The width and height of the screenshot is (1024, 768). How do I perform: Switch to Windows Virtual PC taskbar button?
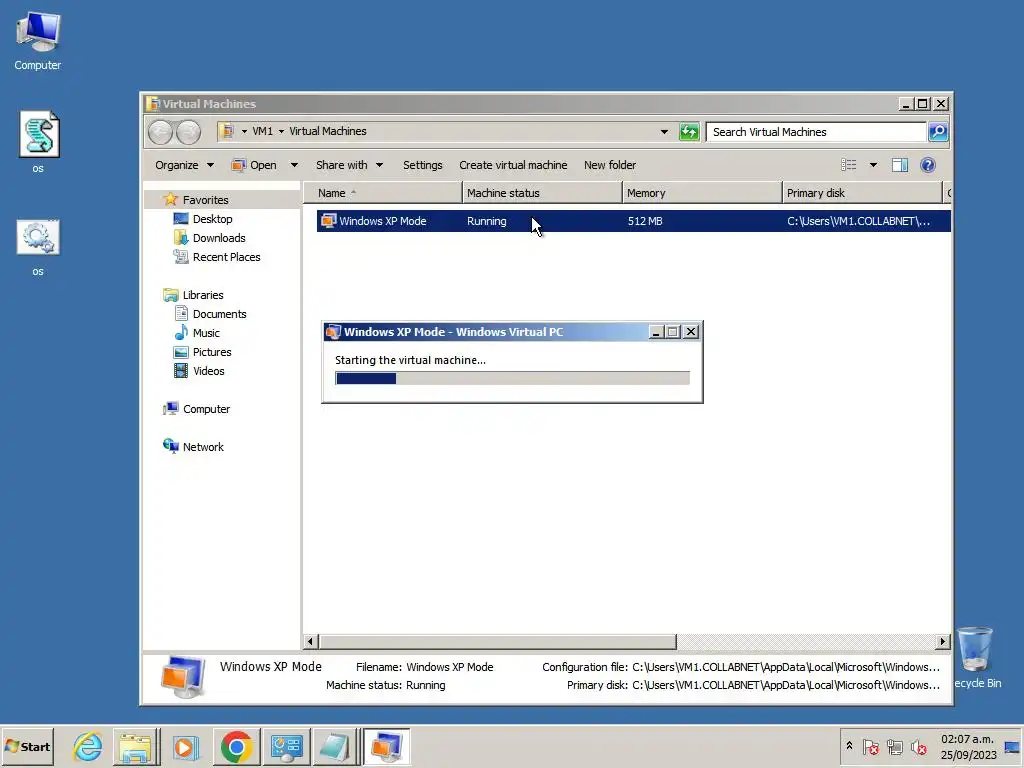coord(386,746)
